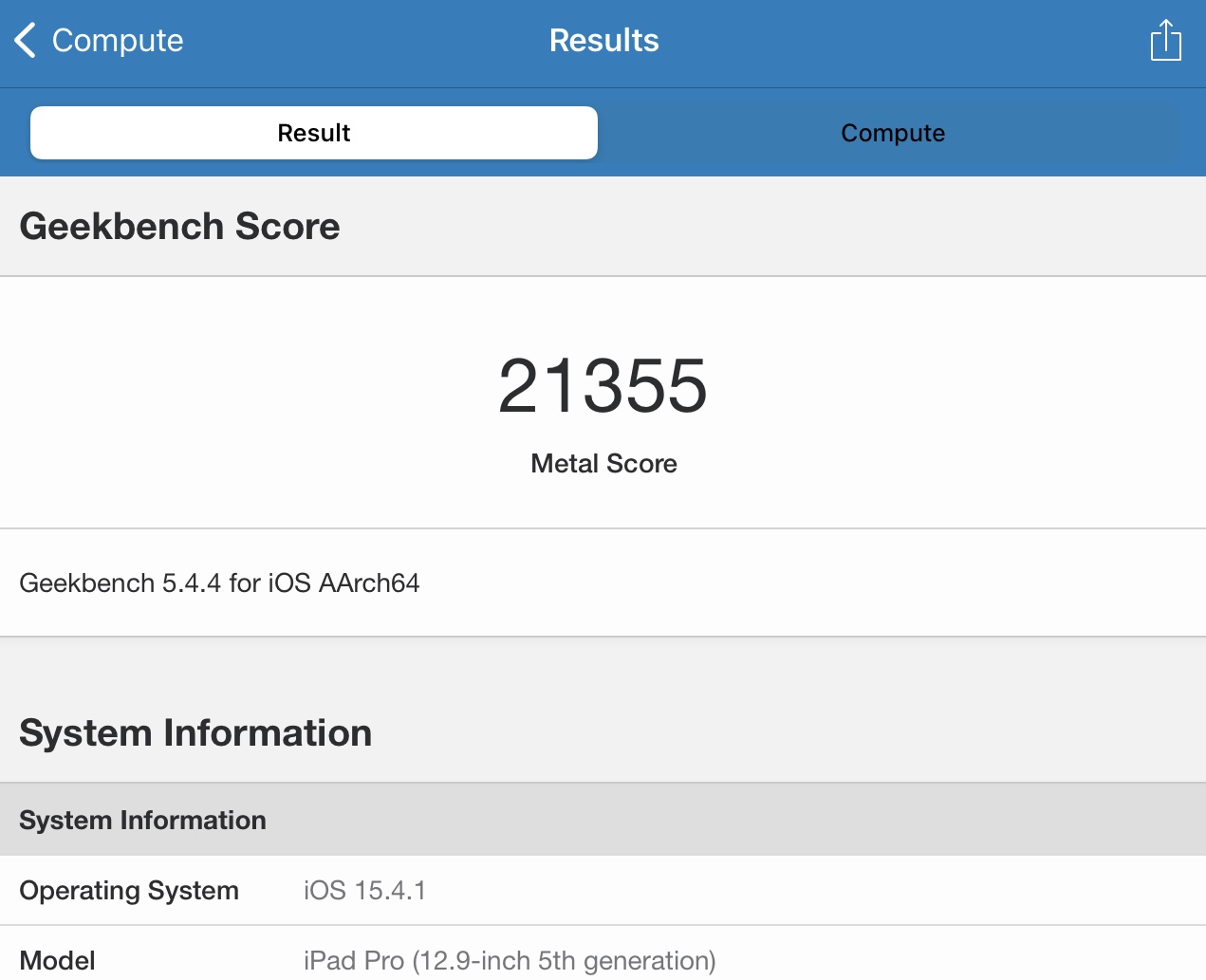Click the Metal Score label
This screenshot has width=1206, height=980.
coord(603,464)
